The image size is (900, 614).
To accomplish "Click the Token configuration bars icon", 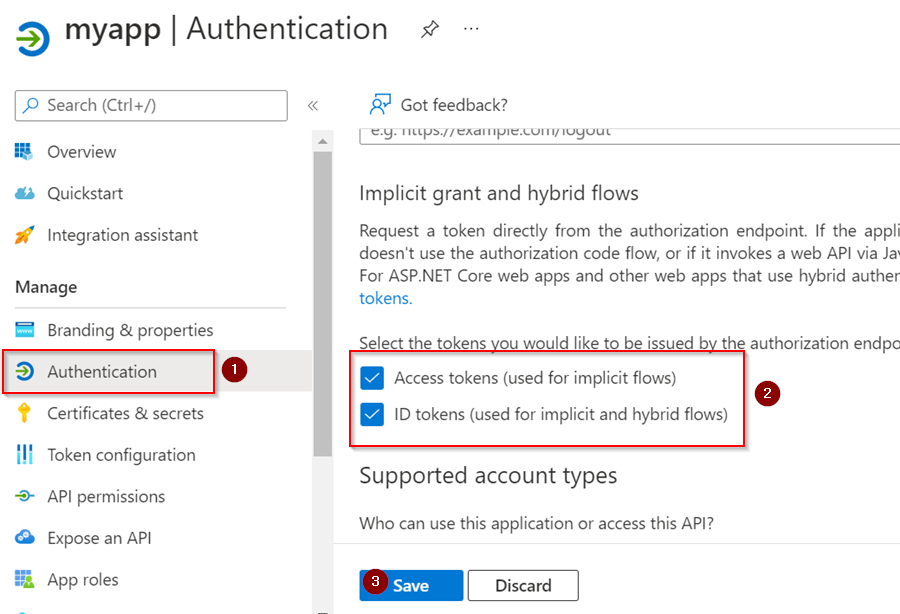I will (x=24, y=454).
